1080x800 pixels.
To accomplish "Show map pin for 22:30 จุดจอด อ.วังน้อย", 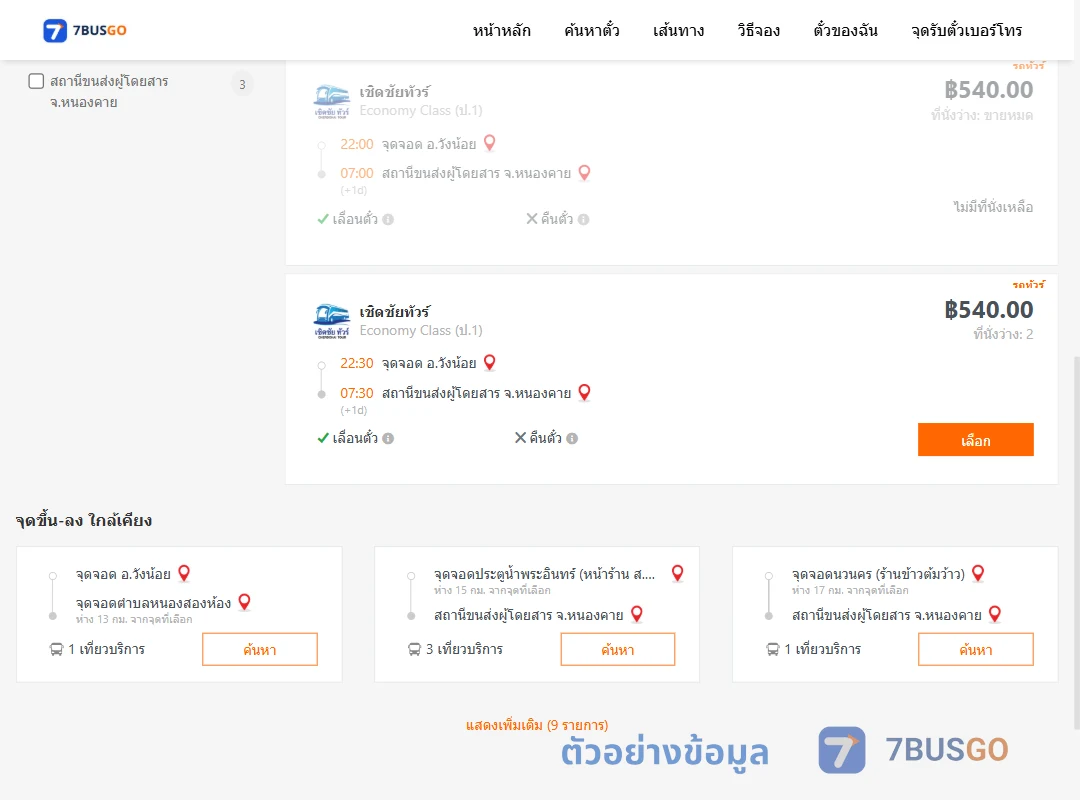I will coord(490,362).
